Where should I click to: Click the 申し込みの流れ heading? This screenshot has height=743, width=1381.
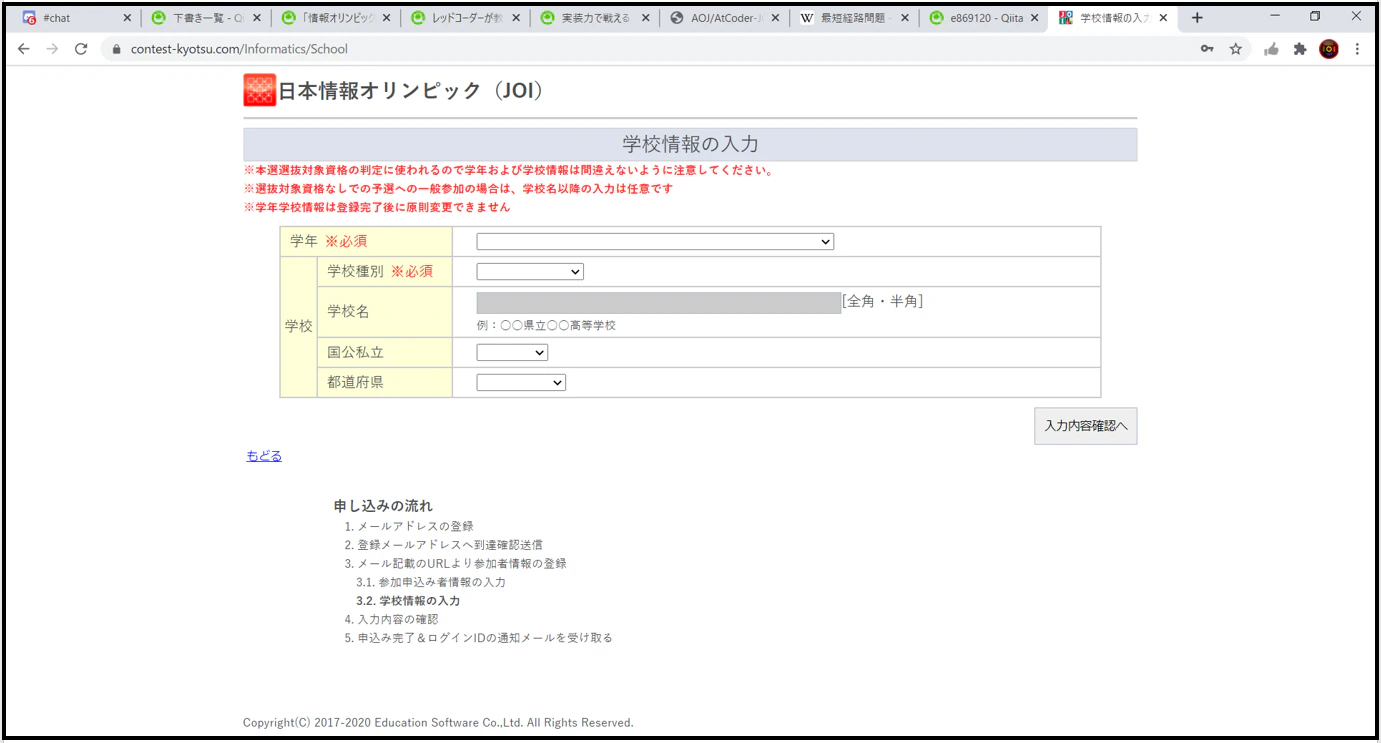click(383, 506)
